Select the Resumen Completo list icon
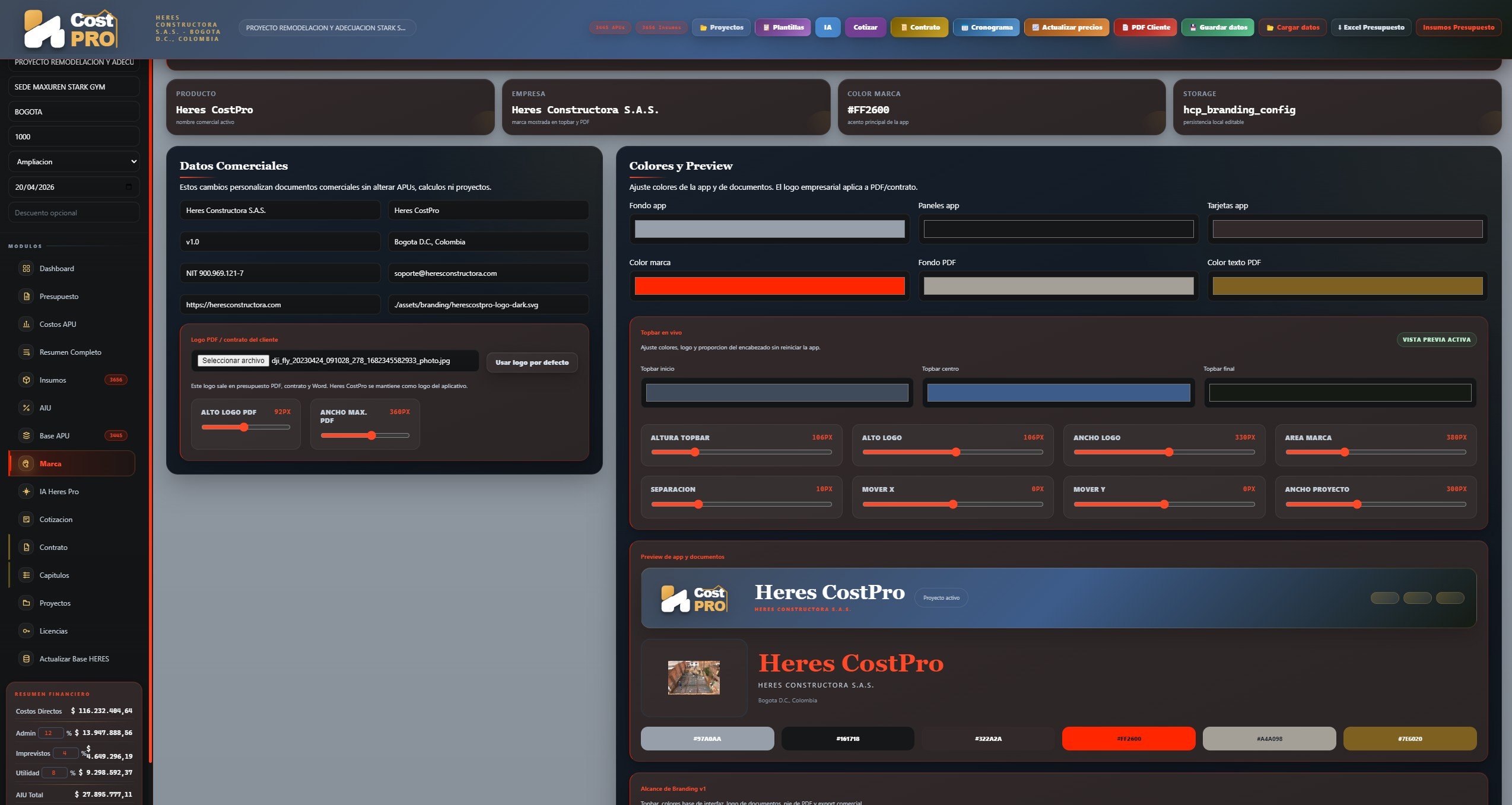Screen dimensions: 1512x805 [26, 352]
